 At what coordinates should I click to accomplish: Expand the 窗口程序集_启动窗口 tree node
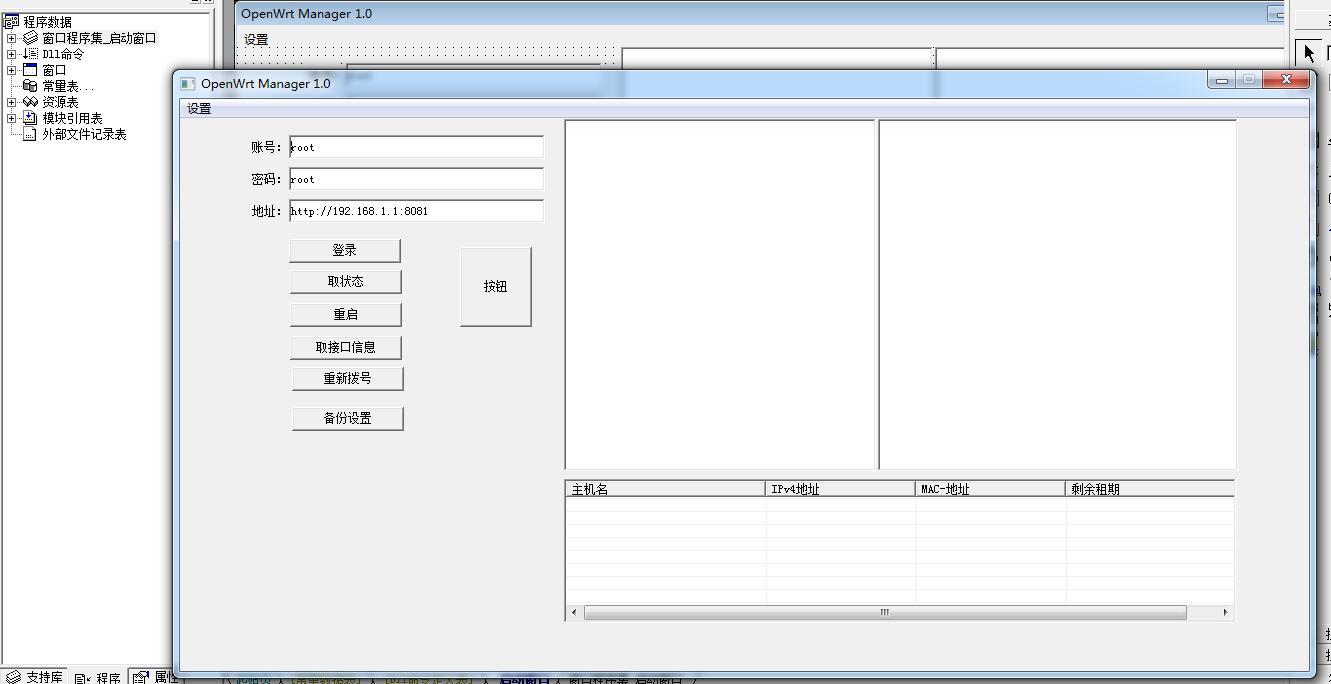pyautogui.click(x=11, y=38)
